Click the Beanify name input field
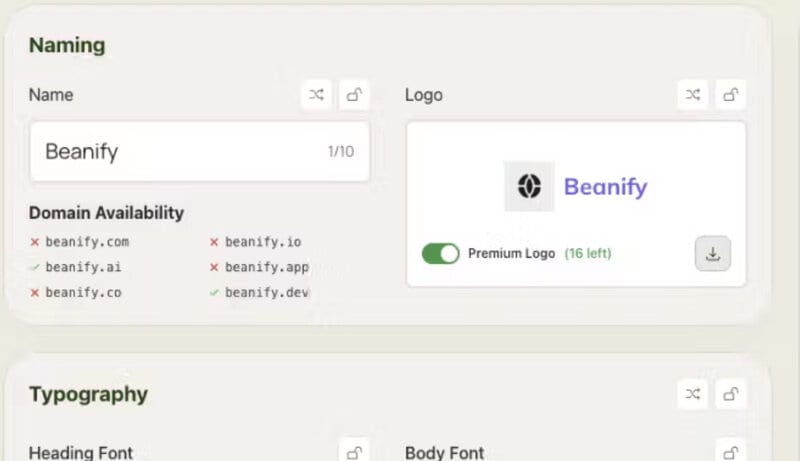 pos(200,151)
